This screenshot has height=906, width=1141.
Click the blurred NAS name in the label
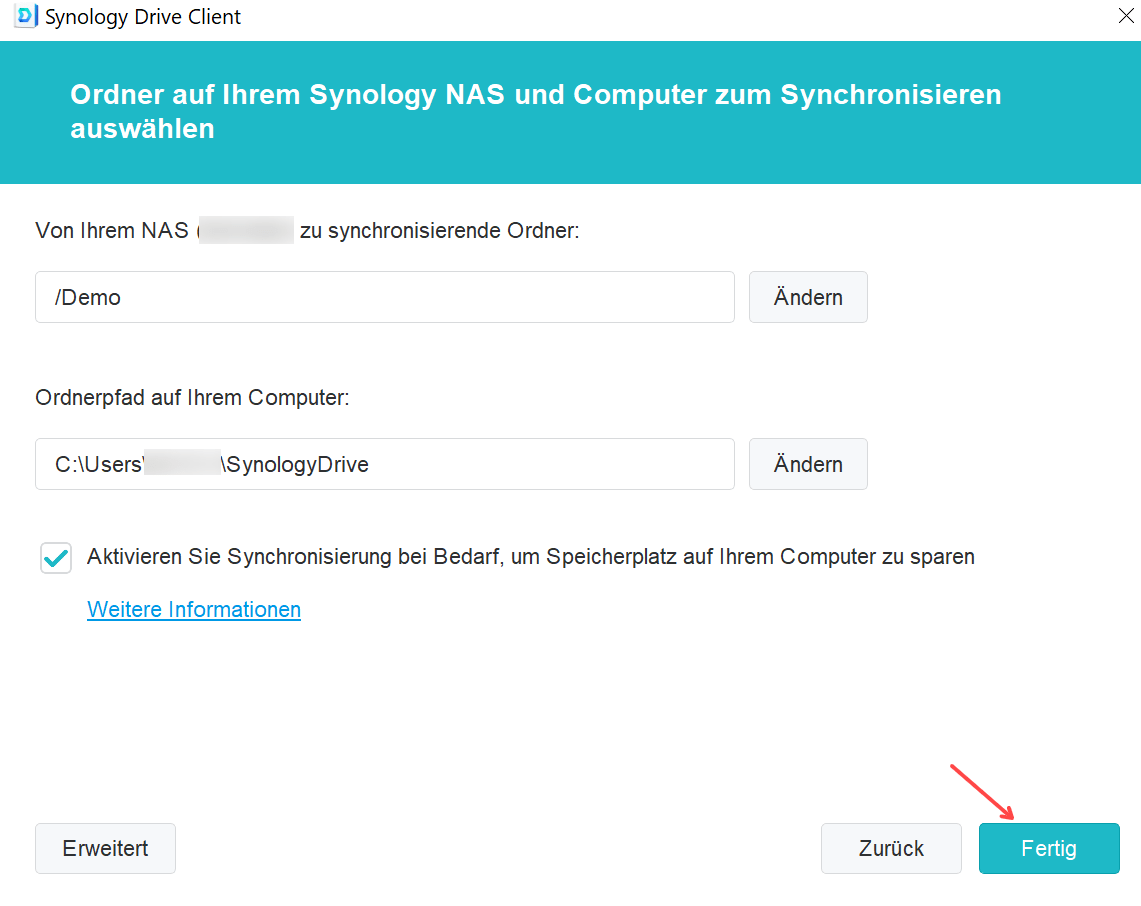(x=246, y=231)
